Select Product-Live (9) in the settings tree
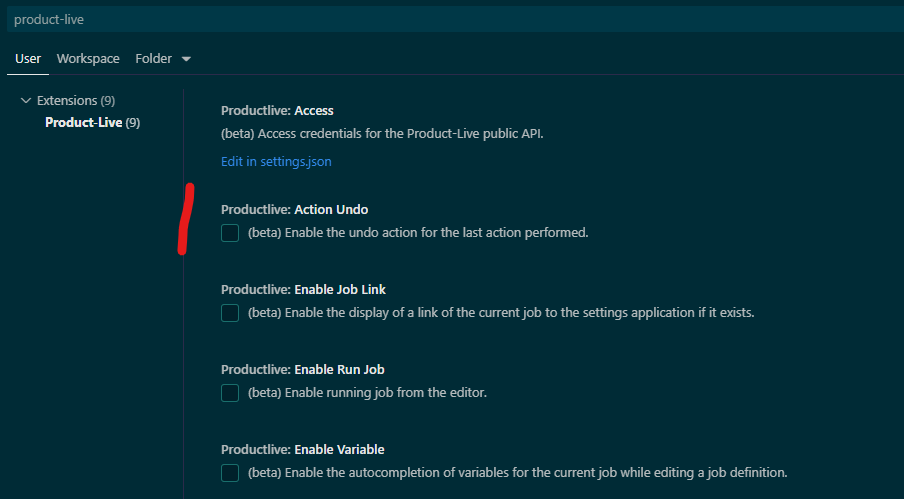 pyautogui.click(x=92, y=123)
